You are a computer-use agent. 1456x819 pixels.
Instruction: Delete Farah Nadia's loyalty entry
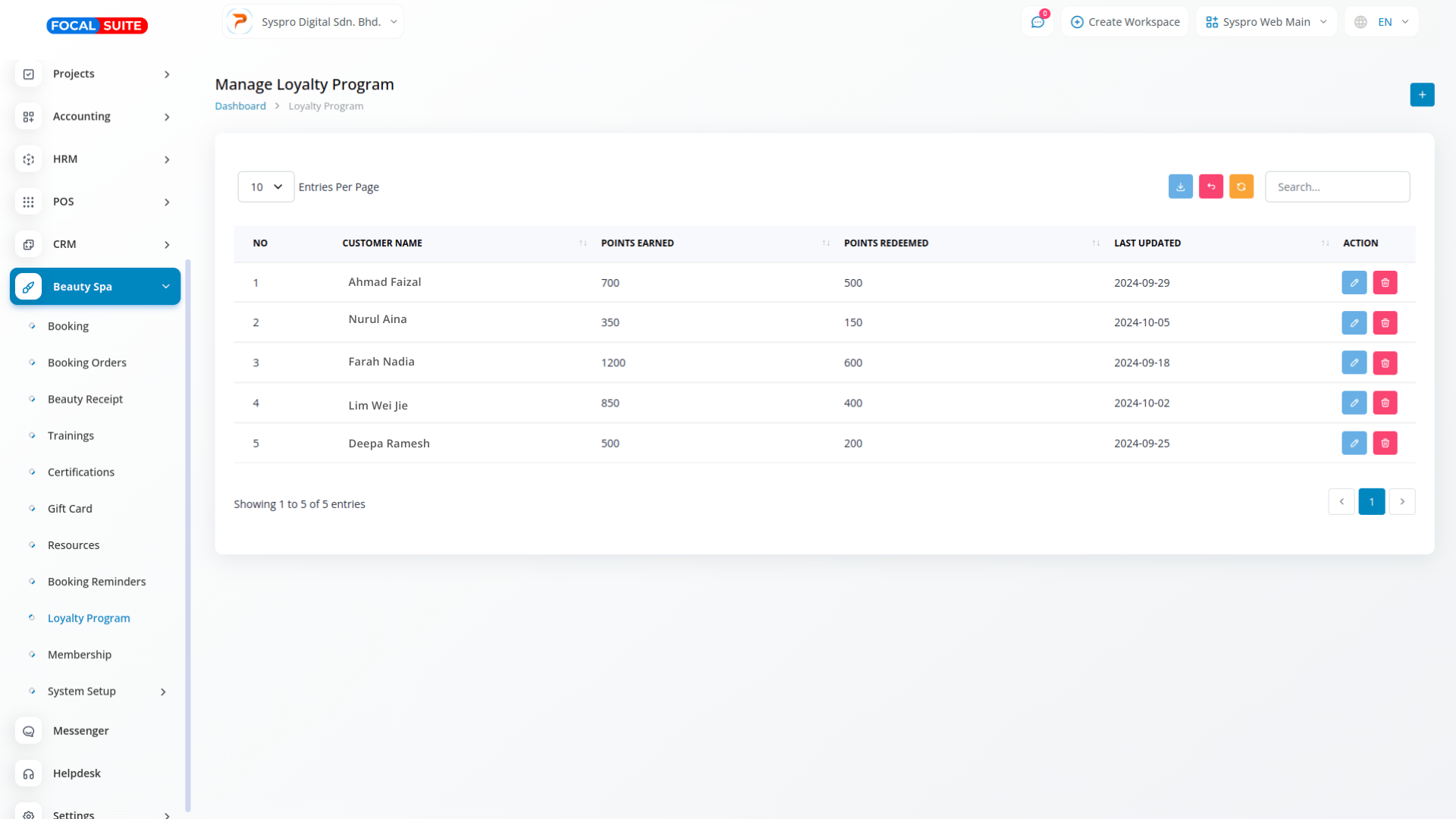point(1385,363)
